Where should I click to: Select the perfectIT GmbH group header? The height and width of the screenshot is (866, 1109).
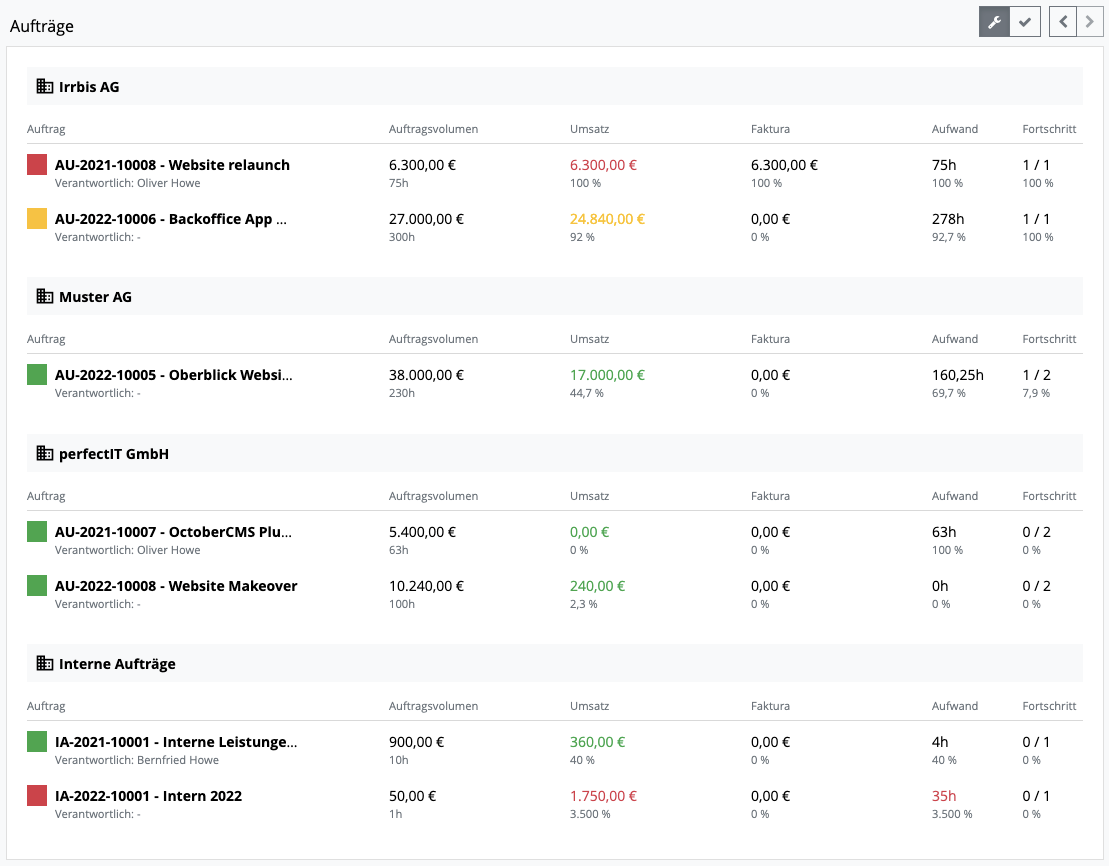tap(554, 454)
